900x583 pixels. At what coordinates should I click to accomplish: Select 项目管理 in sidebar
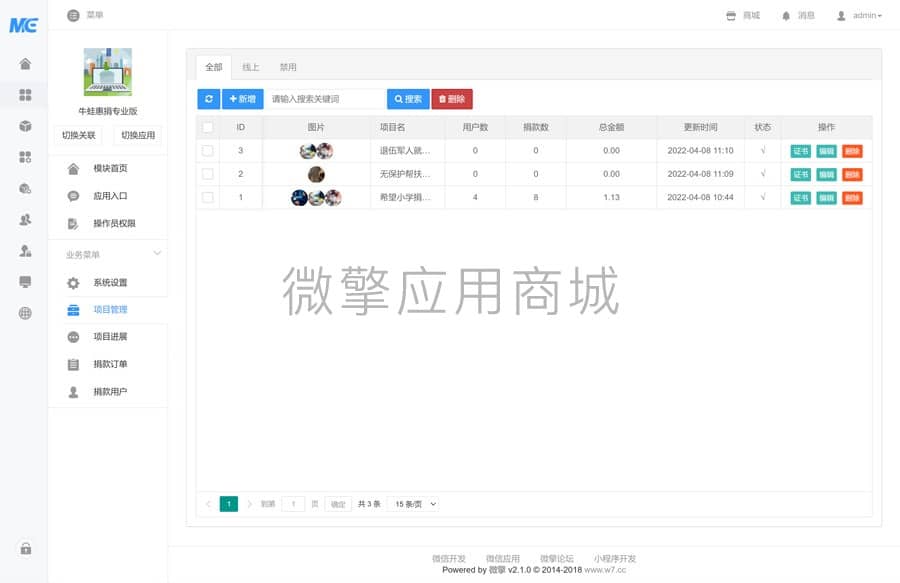pos(110,309)
